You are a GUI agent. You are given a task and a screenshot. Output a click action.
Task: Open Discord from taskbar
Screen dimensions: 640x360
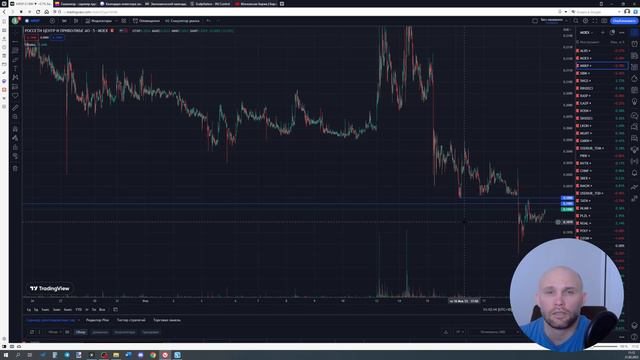tap(140, 355)
